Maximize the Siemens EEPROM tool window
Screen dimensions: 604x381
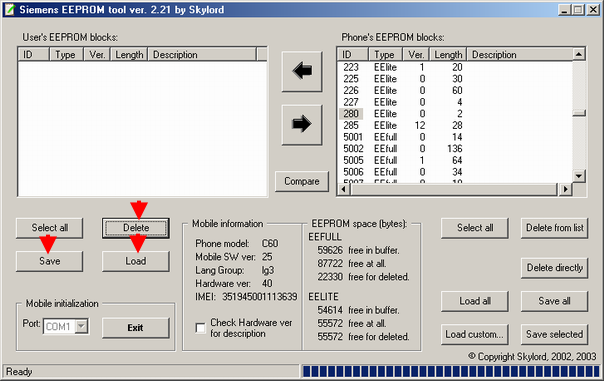578,10
